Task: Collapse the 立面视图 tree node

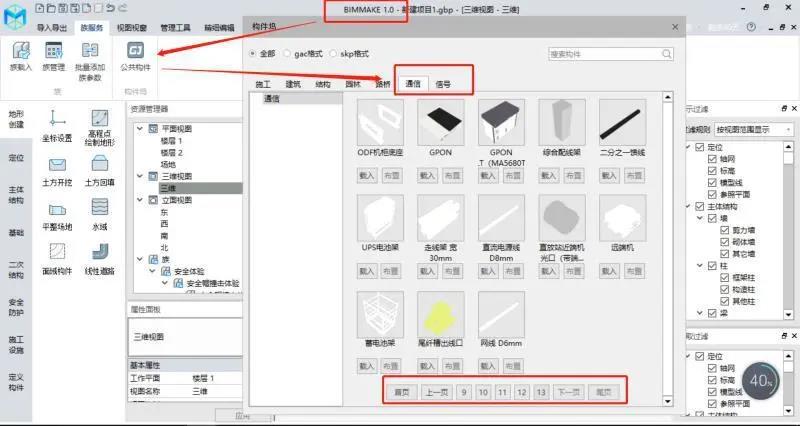Action: [139, 200]
